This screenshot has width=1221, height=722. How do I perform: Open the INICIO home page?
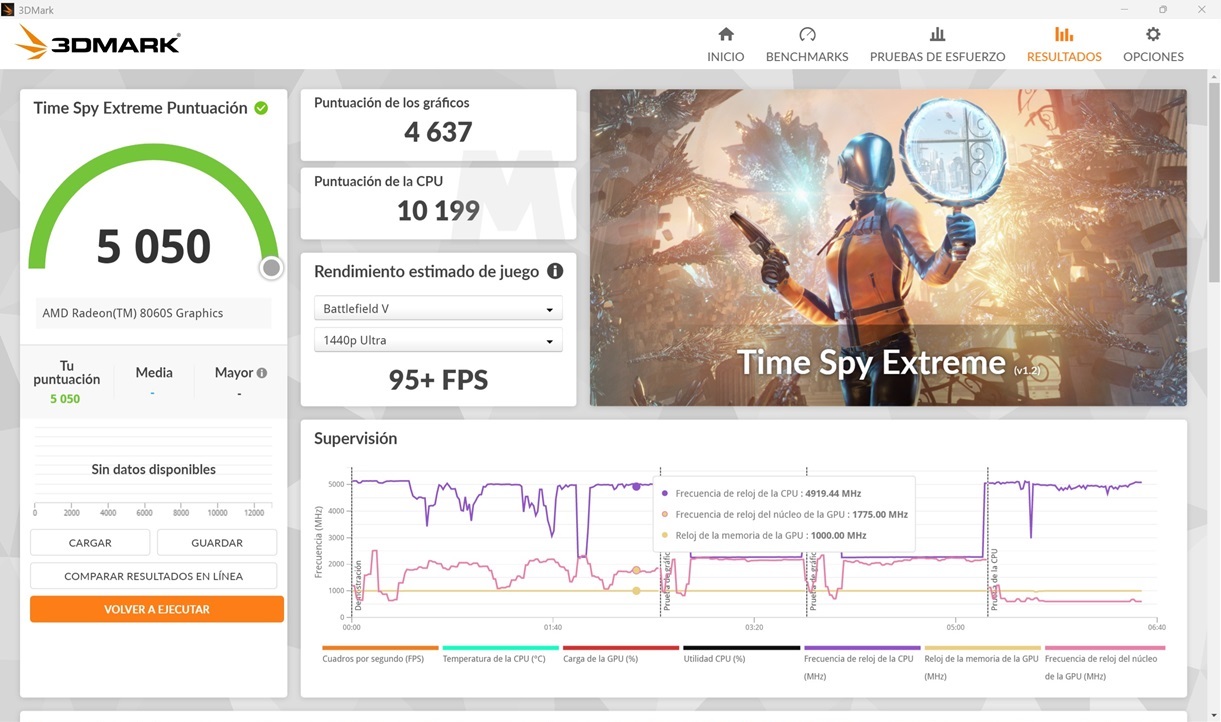point(725,43)
